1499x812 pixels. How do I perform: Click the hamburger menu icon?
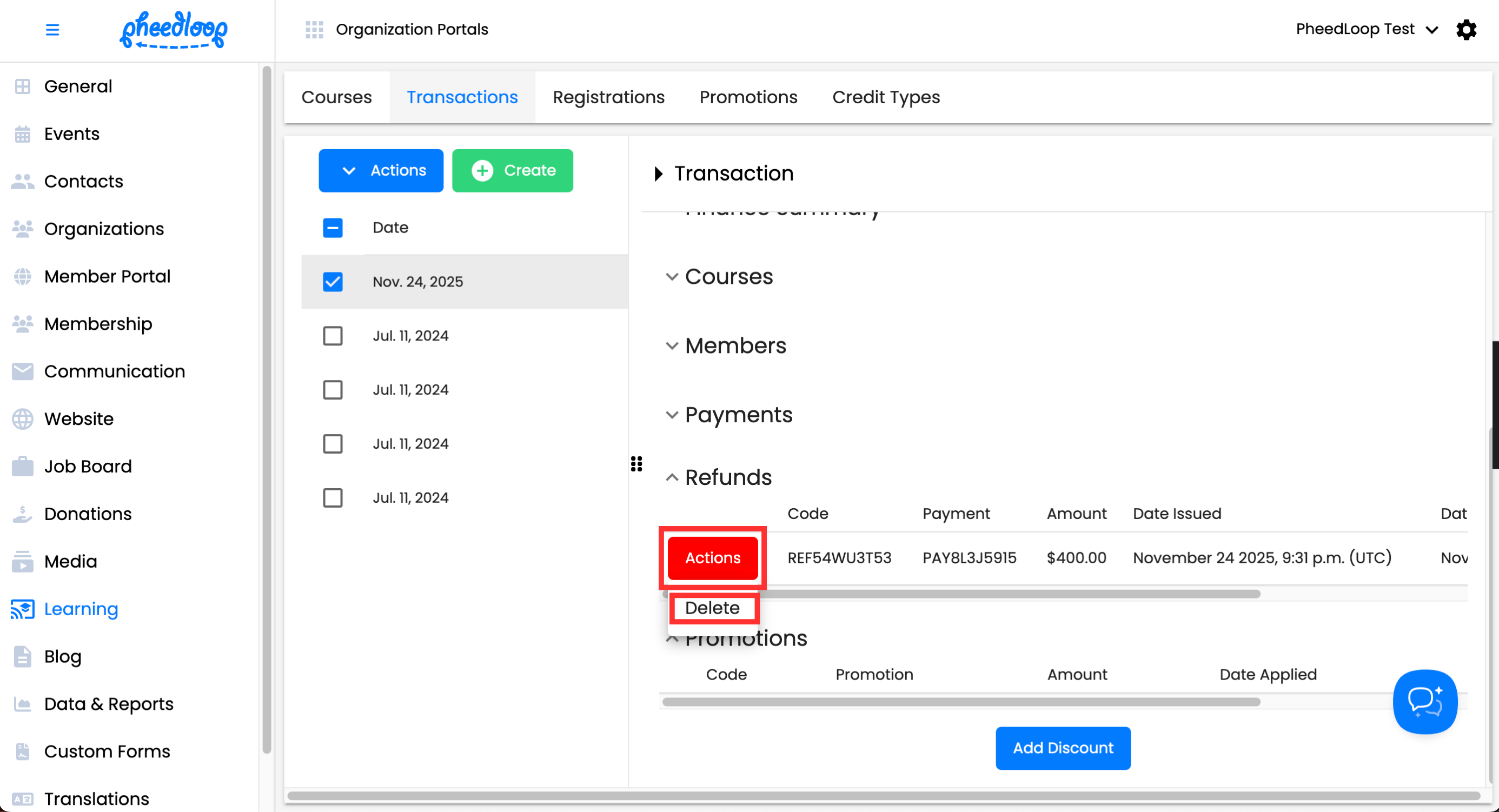[52, 30]
